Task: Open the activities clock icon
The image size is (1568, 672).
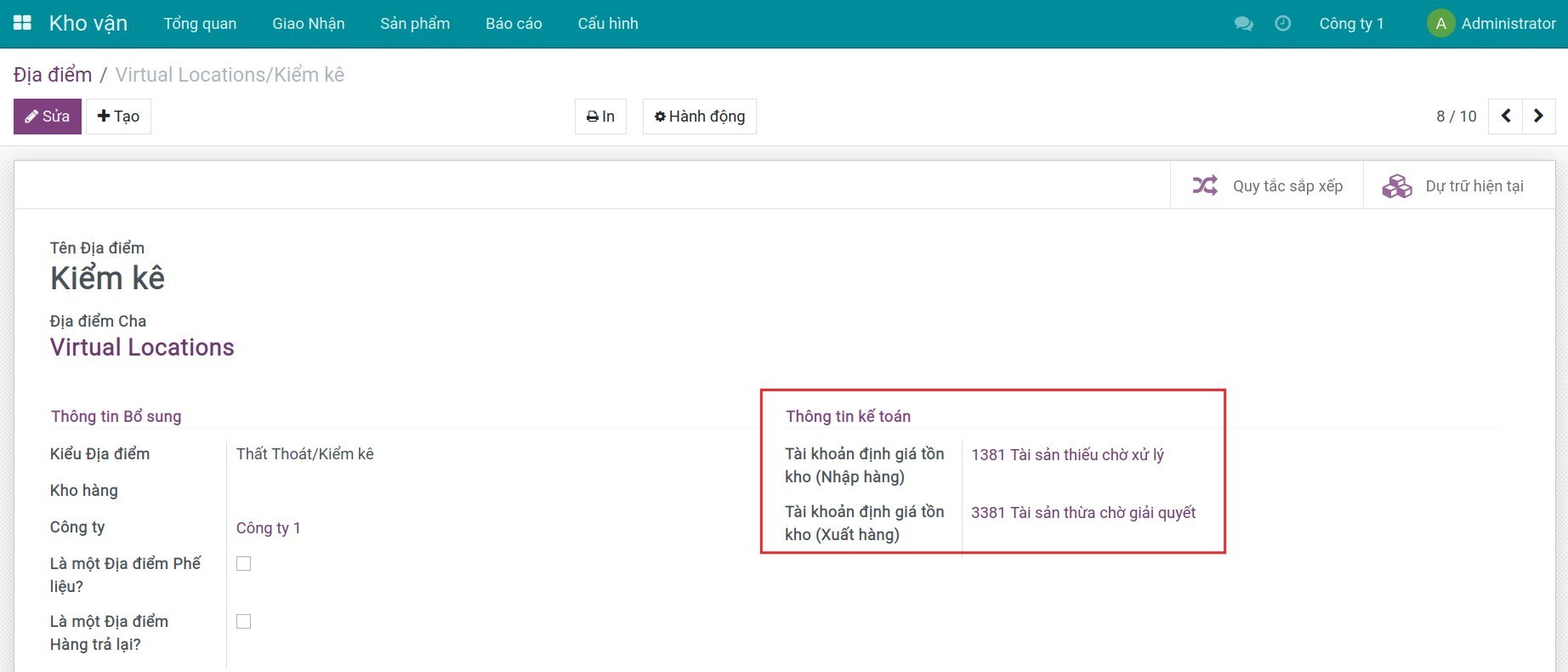Action: [1283, 24]
